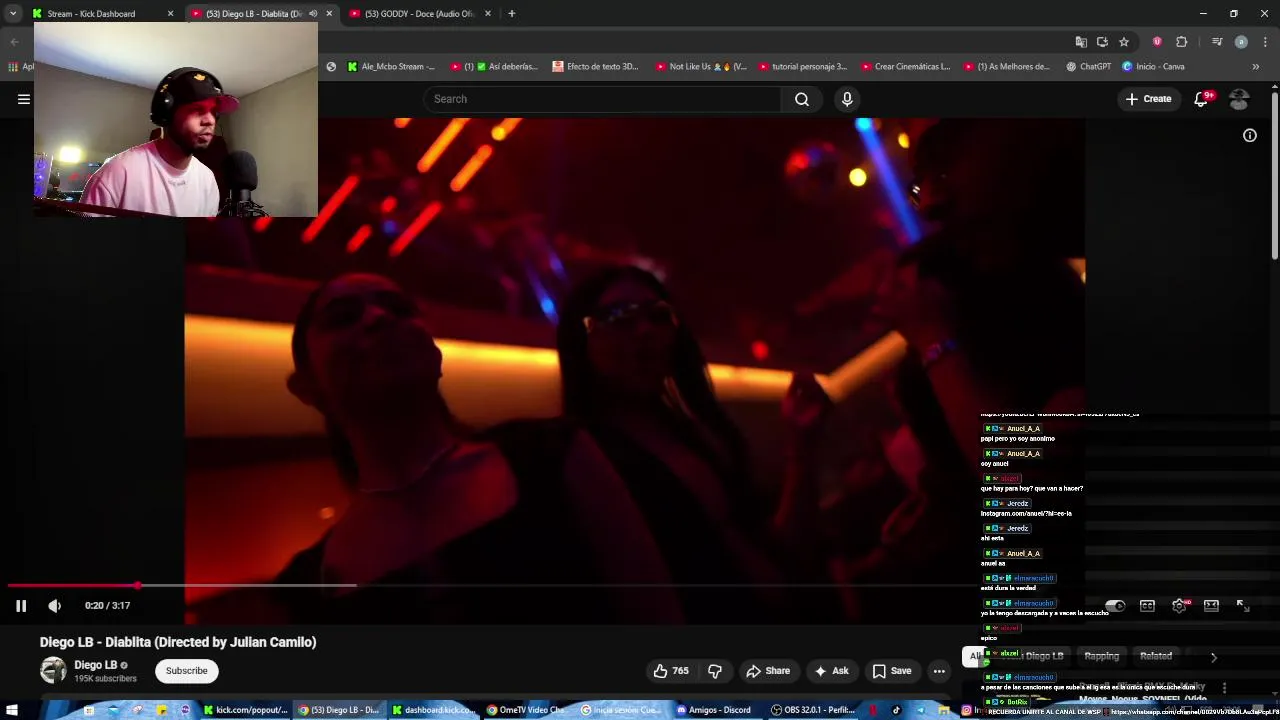Open a new browser tab

pyautogui.click(x=511, y=14)
